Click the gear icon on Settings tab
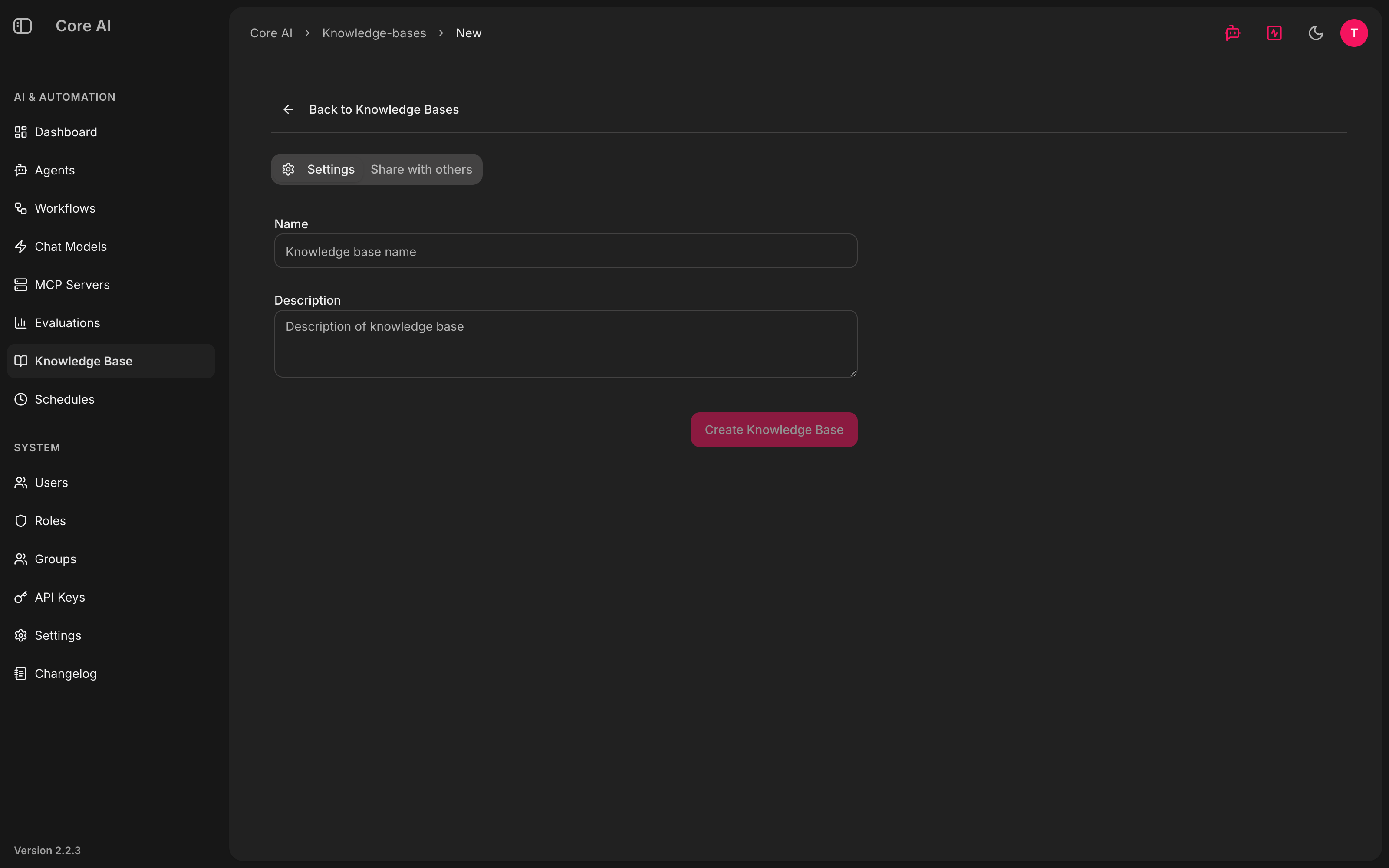Screen dimensions: 1389x868 point(288,169)
